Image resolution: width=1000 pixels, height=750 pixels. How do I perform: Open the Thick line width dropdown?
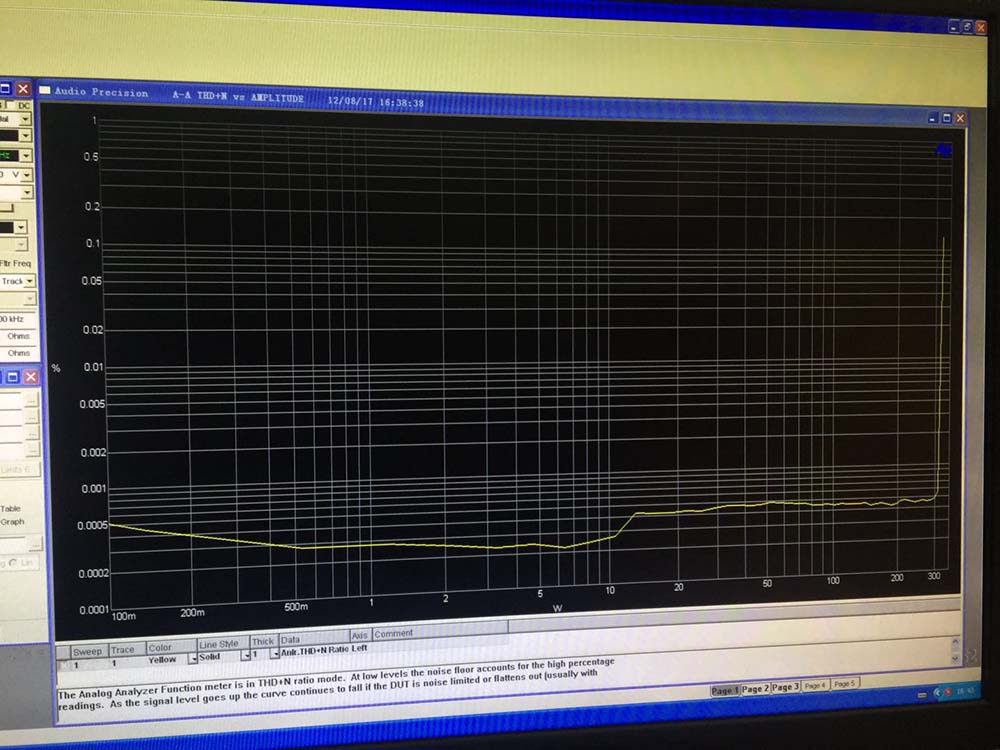coord(274,654)
